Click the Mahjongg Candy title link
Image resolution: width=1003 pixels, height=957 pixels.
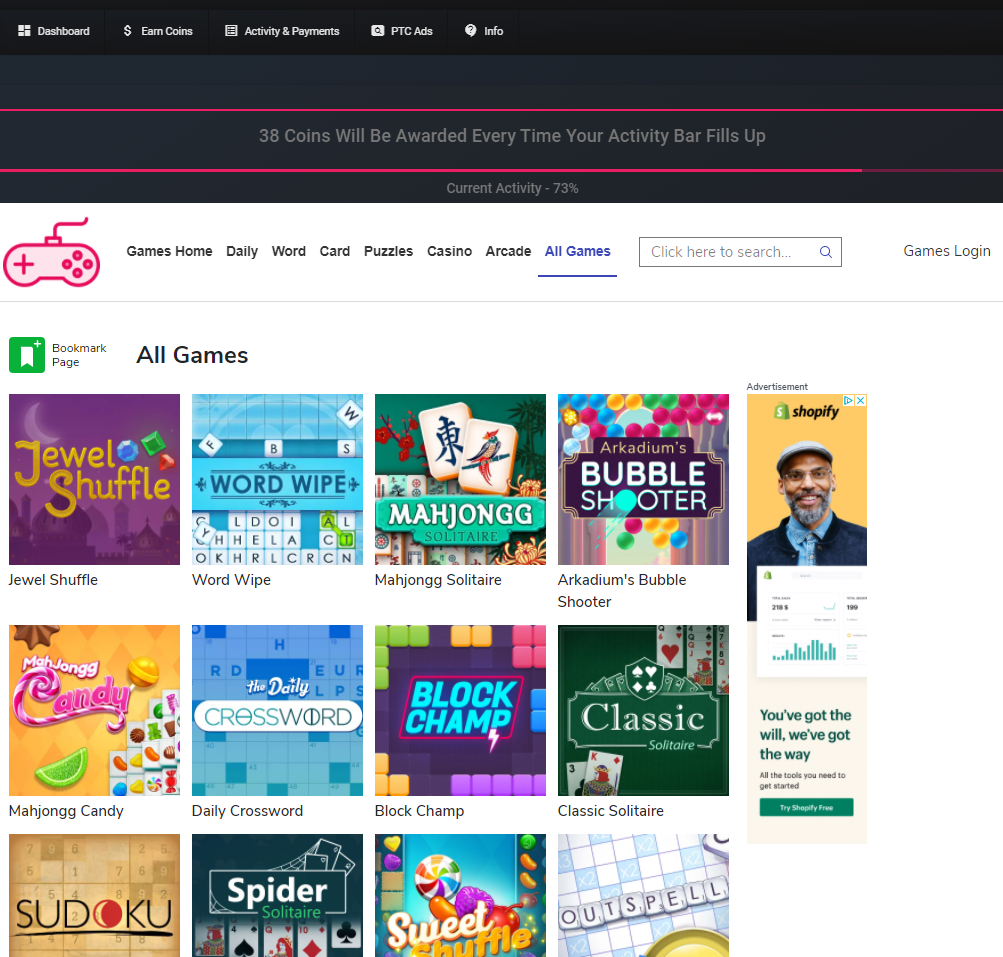coord(66,811)
